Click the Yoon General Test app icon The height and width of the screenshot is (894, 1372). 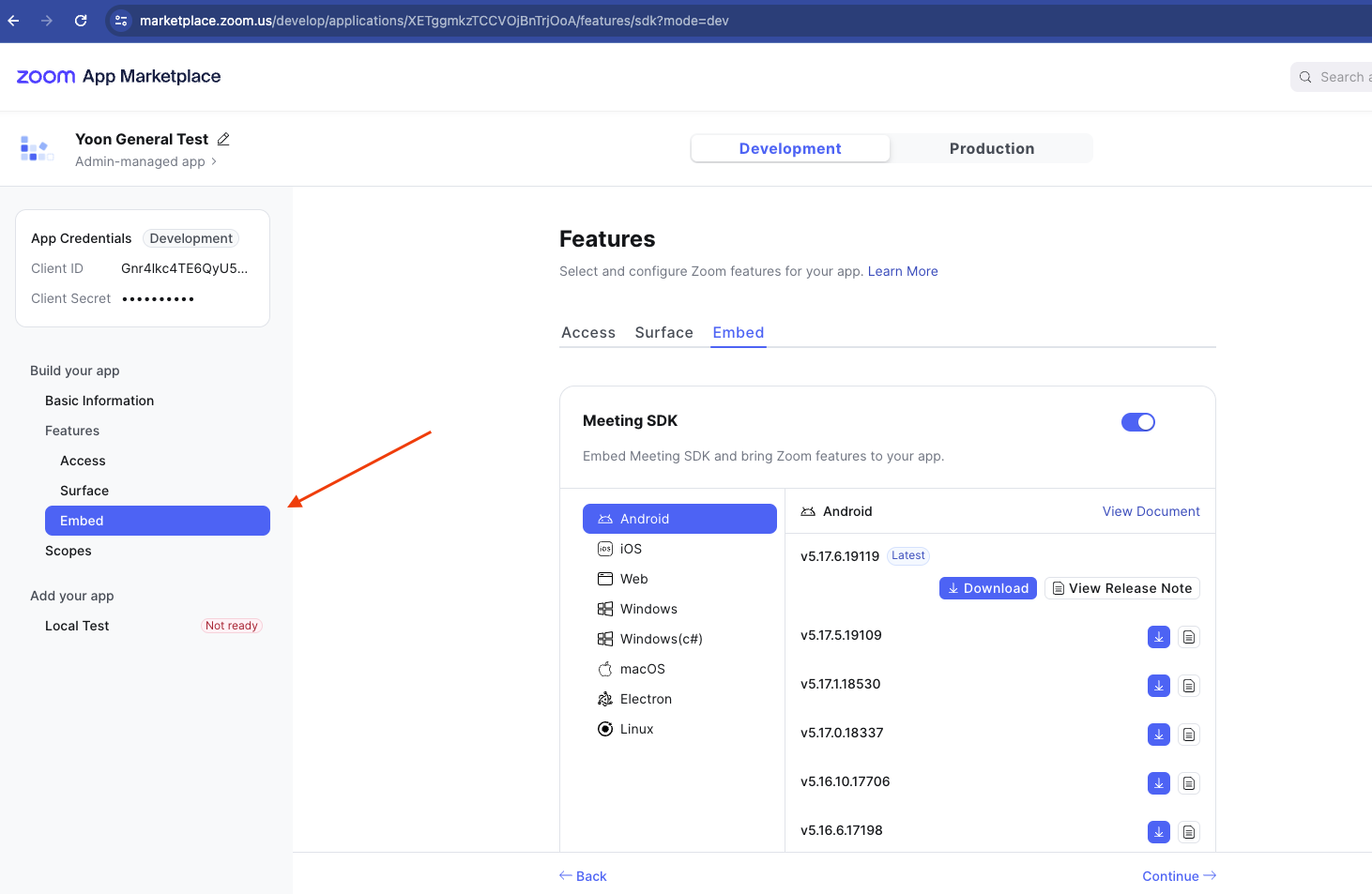pyautogui.click(x=37, y=148)
